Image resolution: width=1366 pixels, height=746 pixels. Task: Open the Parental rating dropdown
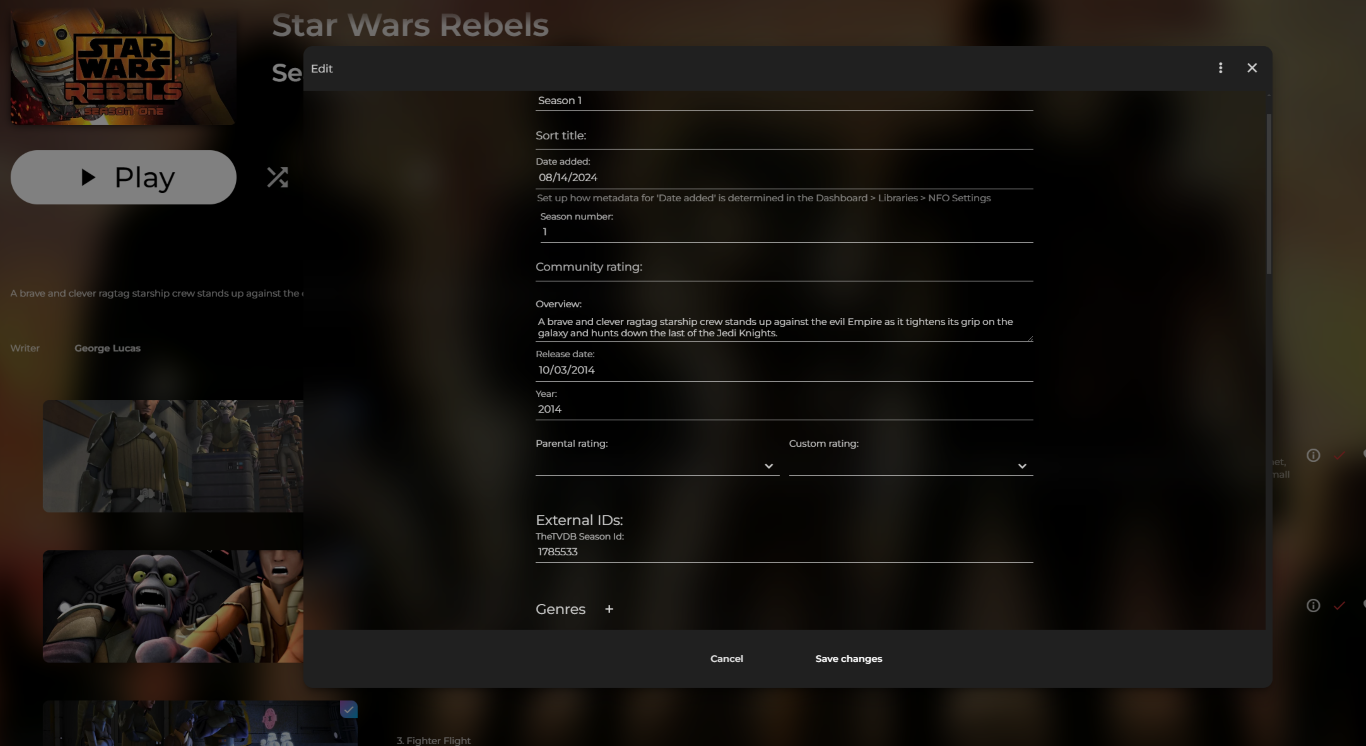658,466
